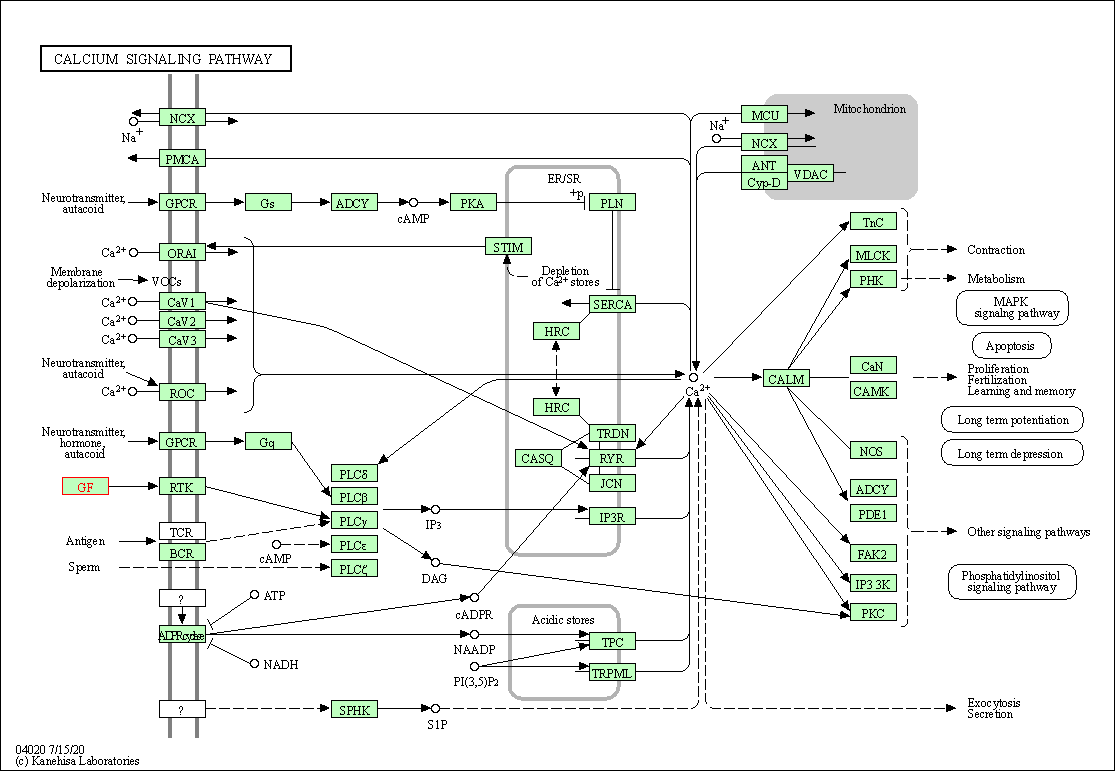Select the RYR receptor node
The image size is (1115, 771).
[x=612, y=459]
